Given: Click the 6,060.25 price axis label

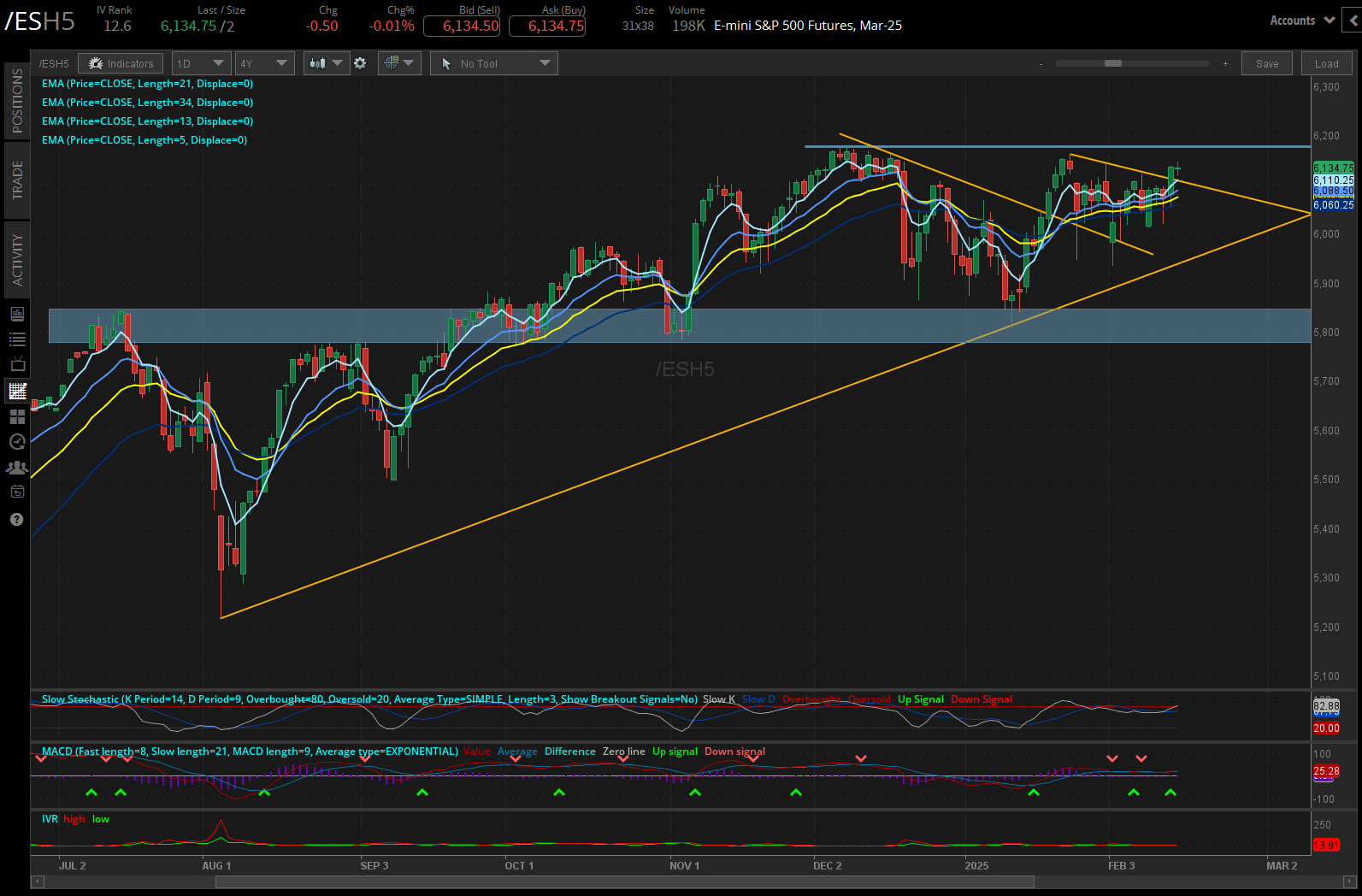Looking at the screenshot, I should coord(1334,205).
